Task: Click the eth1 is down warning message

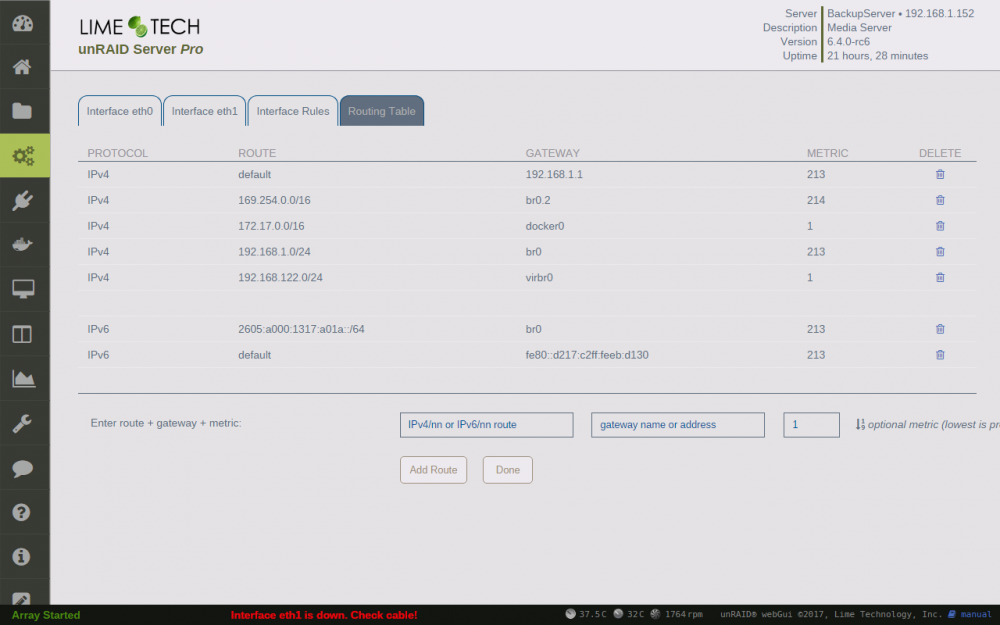Action: click(324, 615)
